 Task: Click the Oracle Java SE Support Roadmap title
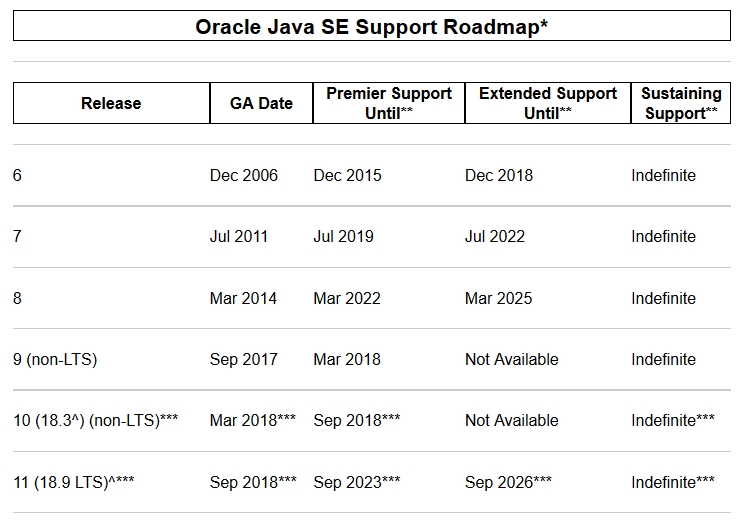[x=371, y=27]
